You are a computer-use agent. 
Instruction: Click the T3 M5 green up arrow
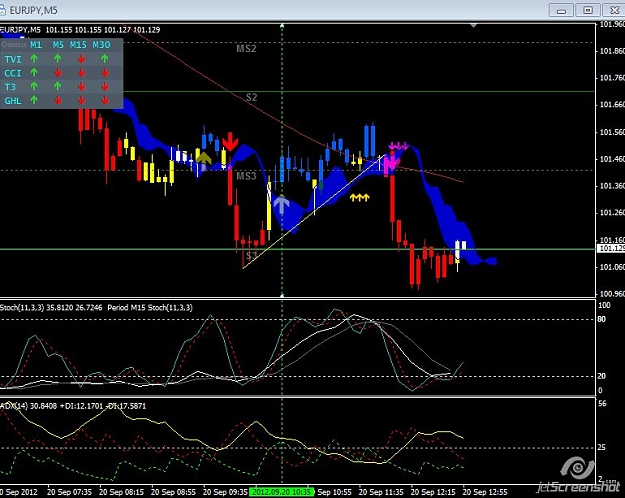tap(58, 86)
